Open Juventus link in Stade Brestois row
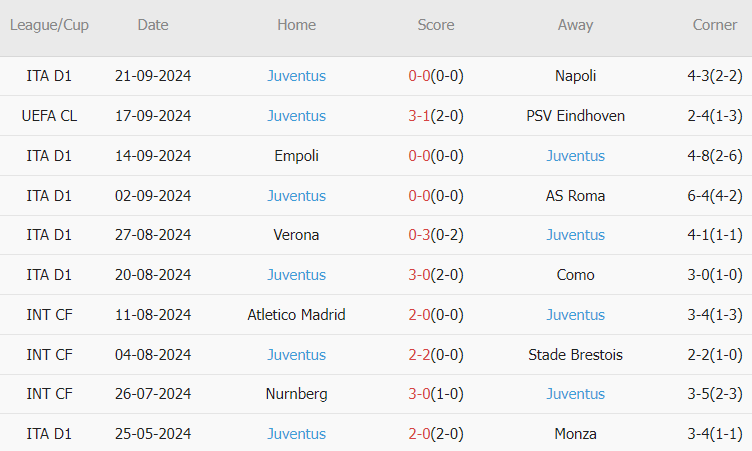This screenshot has height=451, width=752. point(296,354)
